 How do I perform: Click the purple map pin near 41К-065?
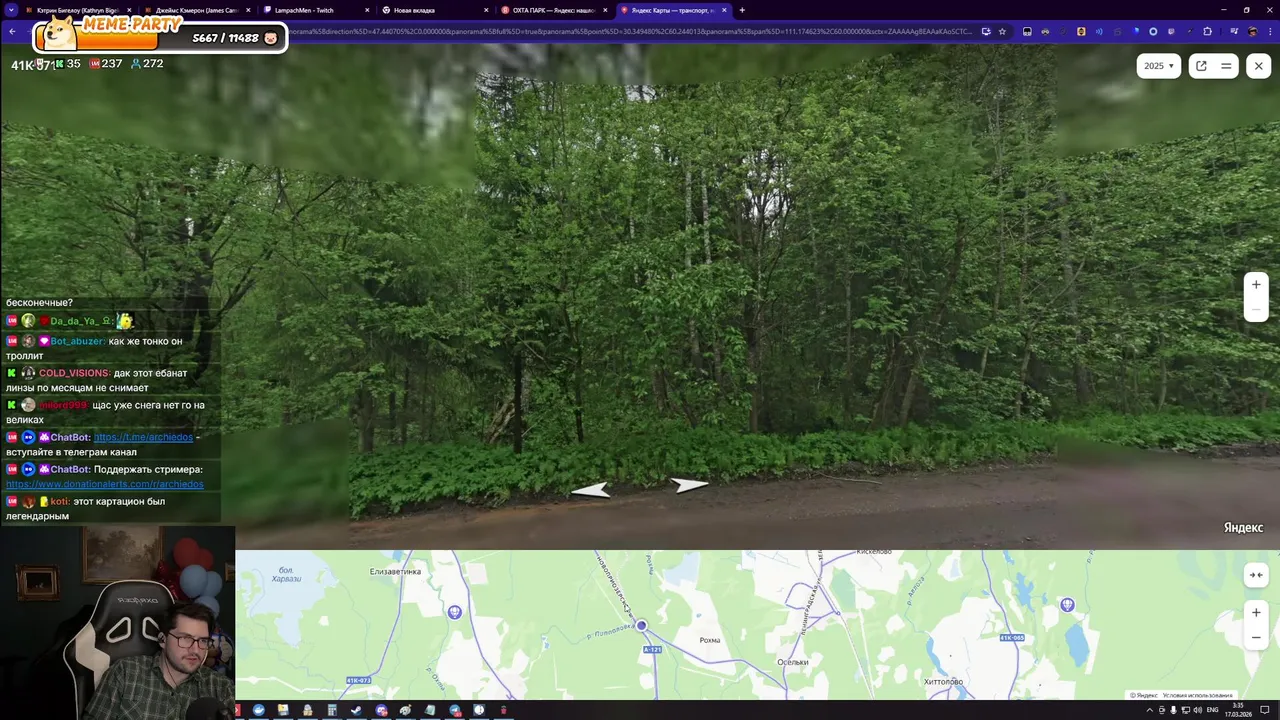(x=1067, y=604)
